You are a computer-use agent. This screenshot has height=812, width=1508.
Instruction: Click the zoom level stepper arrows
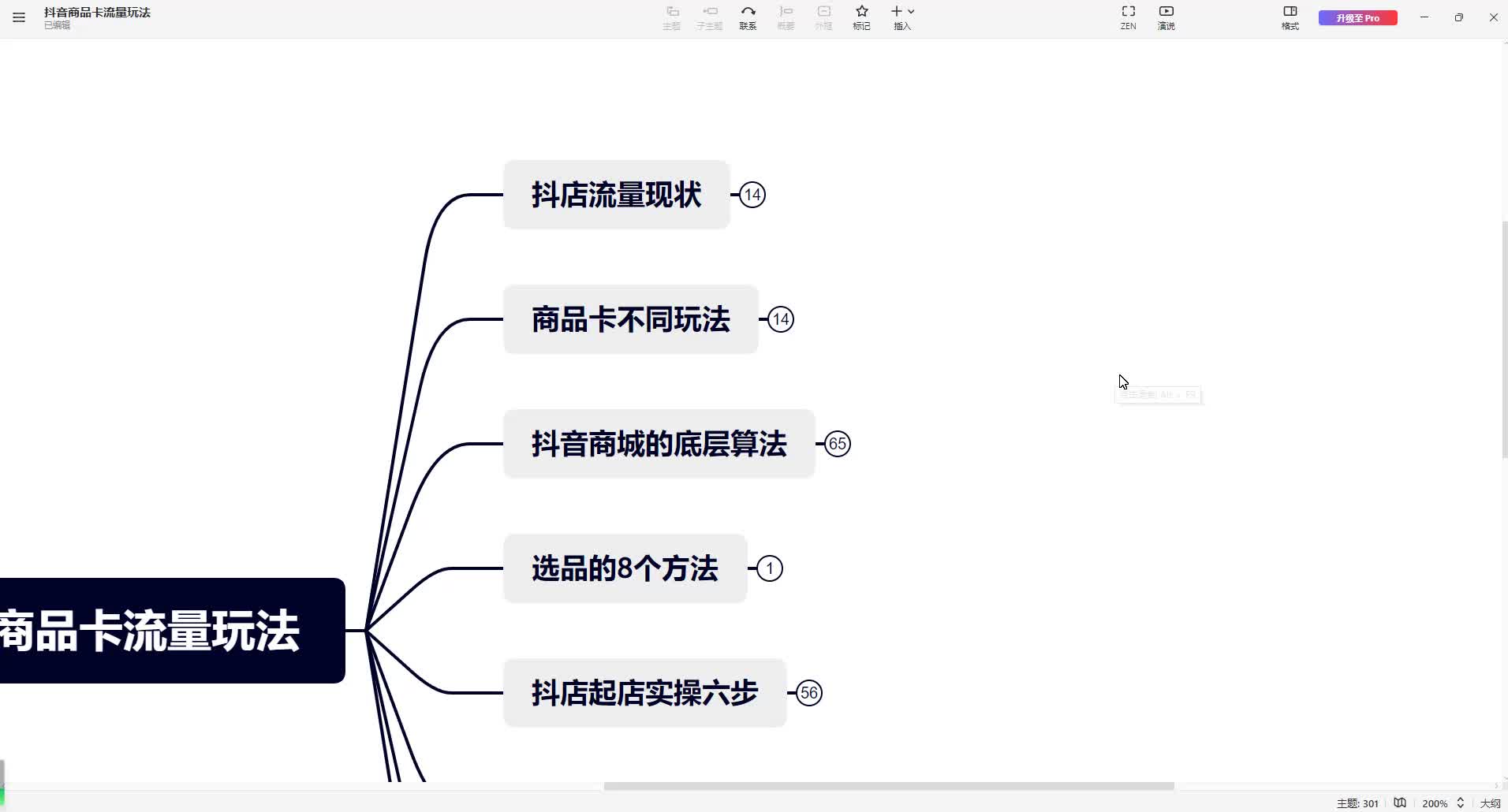tap(1461, 803)
